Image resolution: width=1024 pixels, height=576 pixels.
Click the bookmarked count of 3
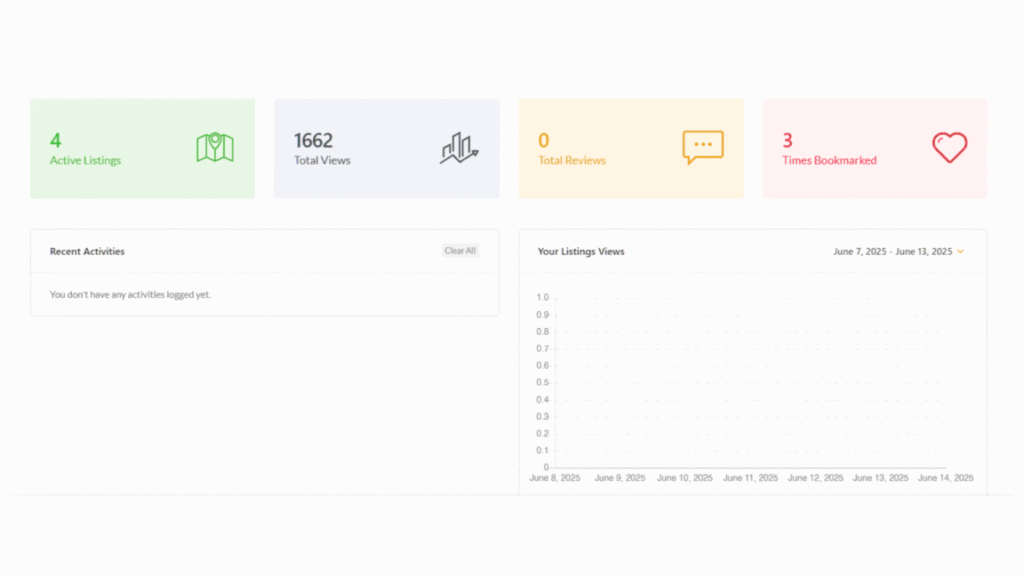point(788,141)
